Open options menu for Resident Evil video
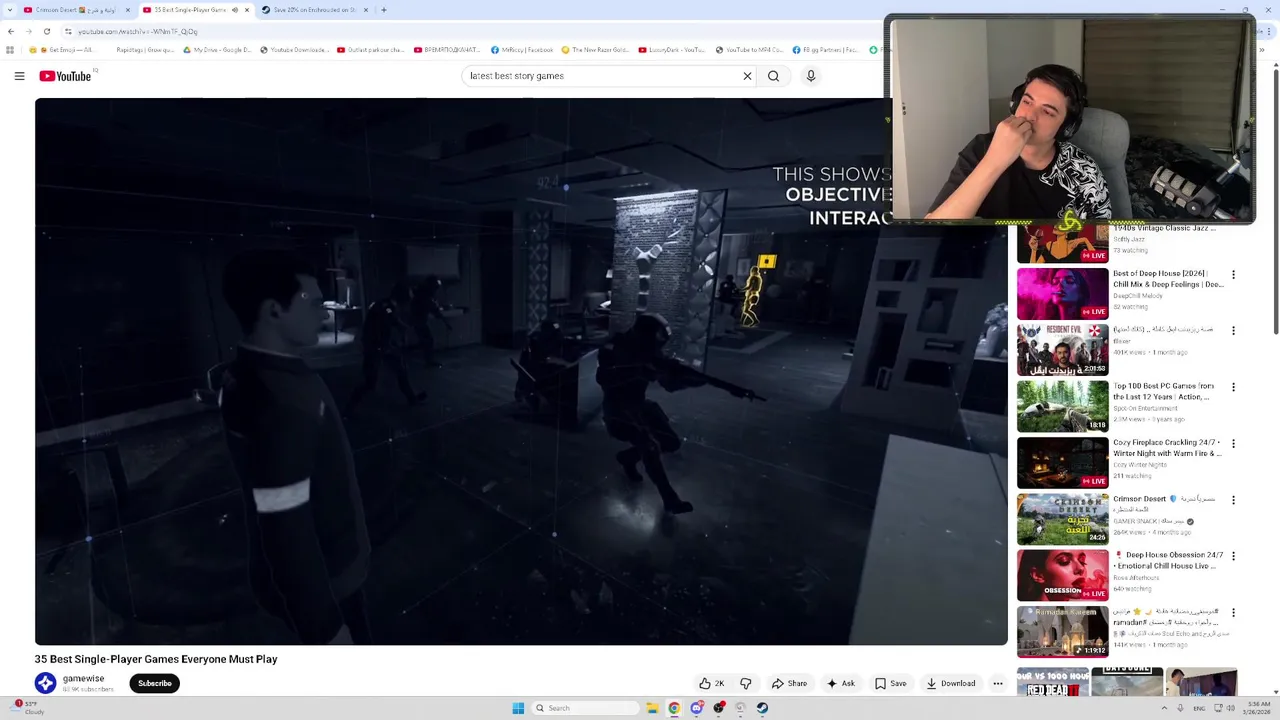Image resolution: width=1280 pixels, height=720 pixels. click(x=1233, y=330)
